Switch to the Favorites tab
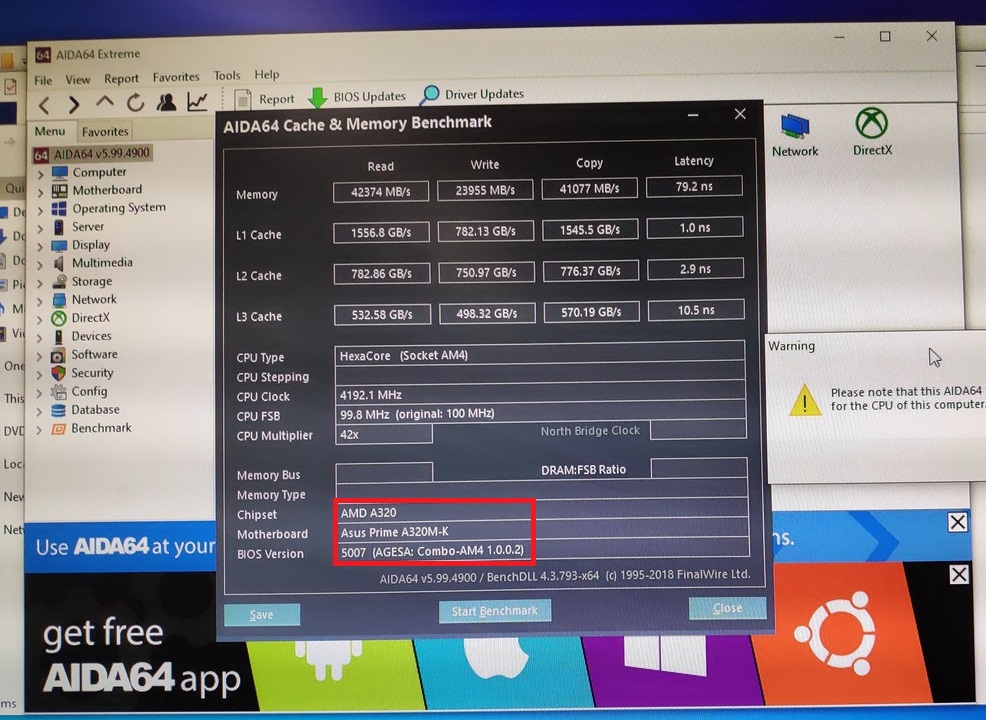Image resolution: width=986 pixels, height=720 pixels. [x=104, y=130]
